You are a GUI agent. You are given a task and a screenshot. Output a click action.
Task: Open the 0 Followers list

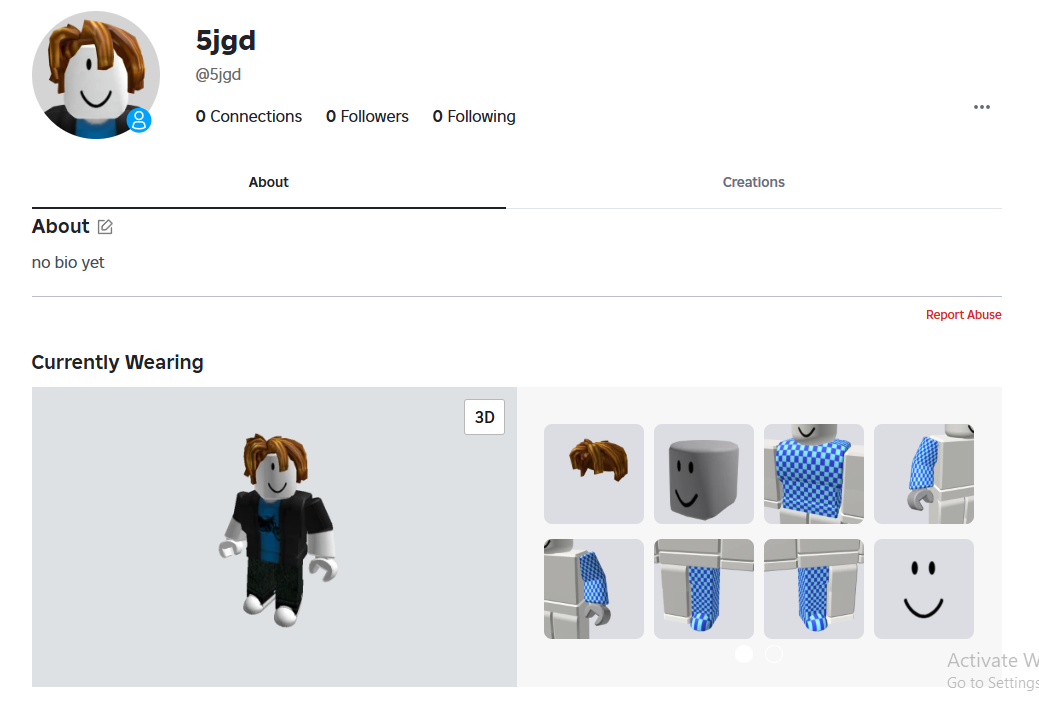pyautogui.click(x=367, y=117)
